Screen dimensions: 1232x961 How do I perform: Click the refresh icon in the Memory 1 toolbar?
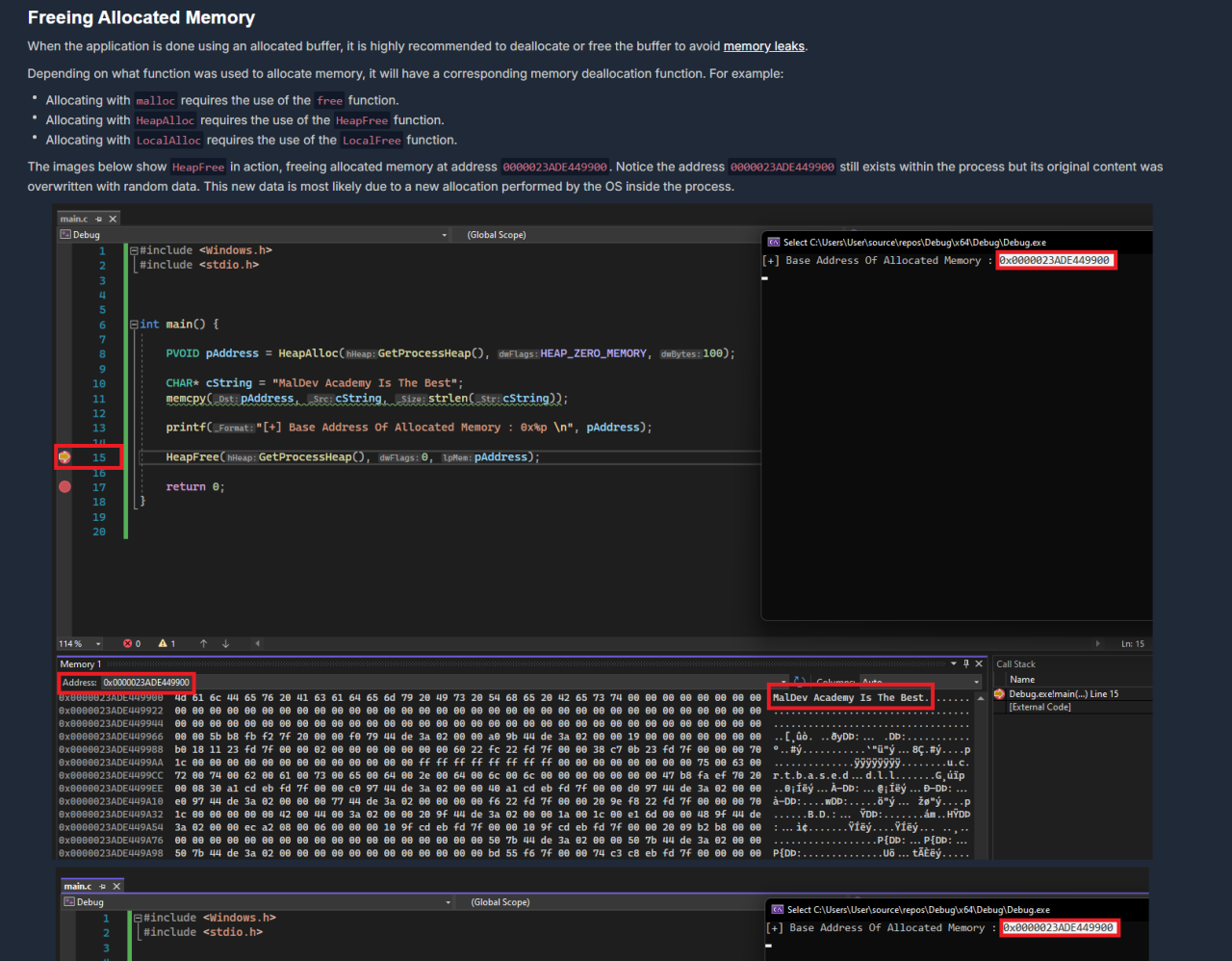pos(799,679)
